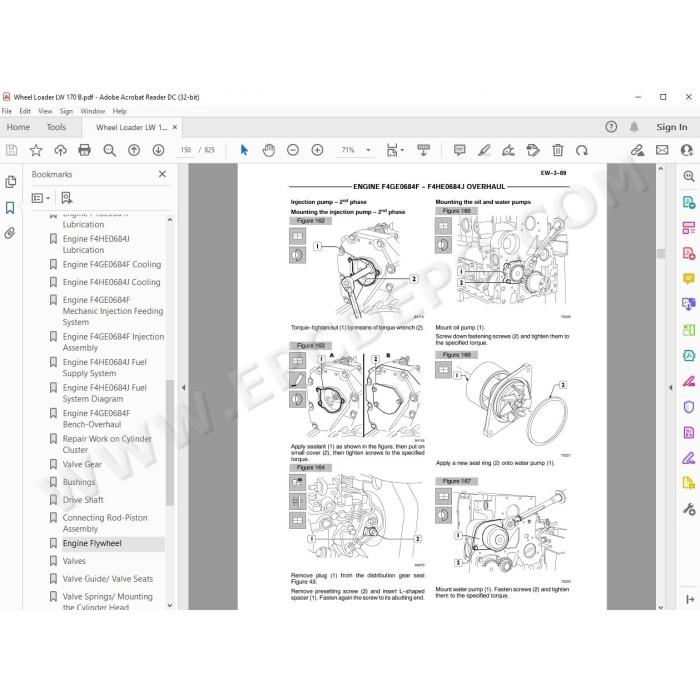Close the Wheel Loader document tab
The image size is (700, 700).
pos(175,127)
